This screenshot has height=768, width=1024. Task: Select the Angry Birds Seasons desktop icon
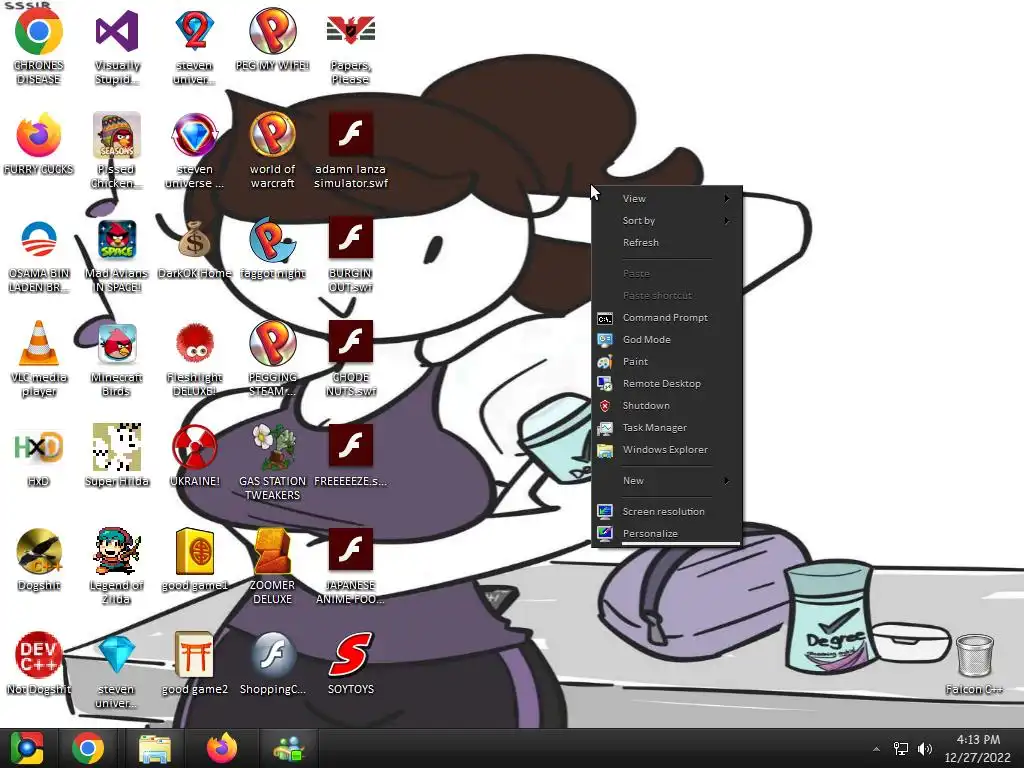click(x=116, y=136)
